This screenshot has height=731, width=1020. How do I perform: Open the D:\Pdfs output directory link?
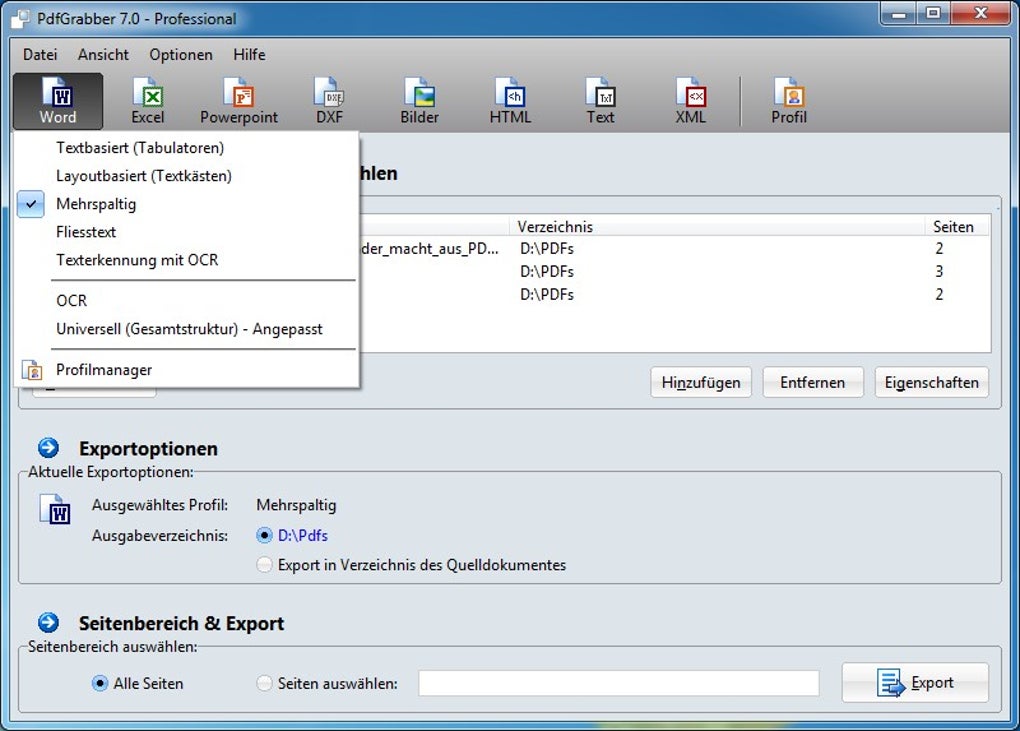click(302, 536)
